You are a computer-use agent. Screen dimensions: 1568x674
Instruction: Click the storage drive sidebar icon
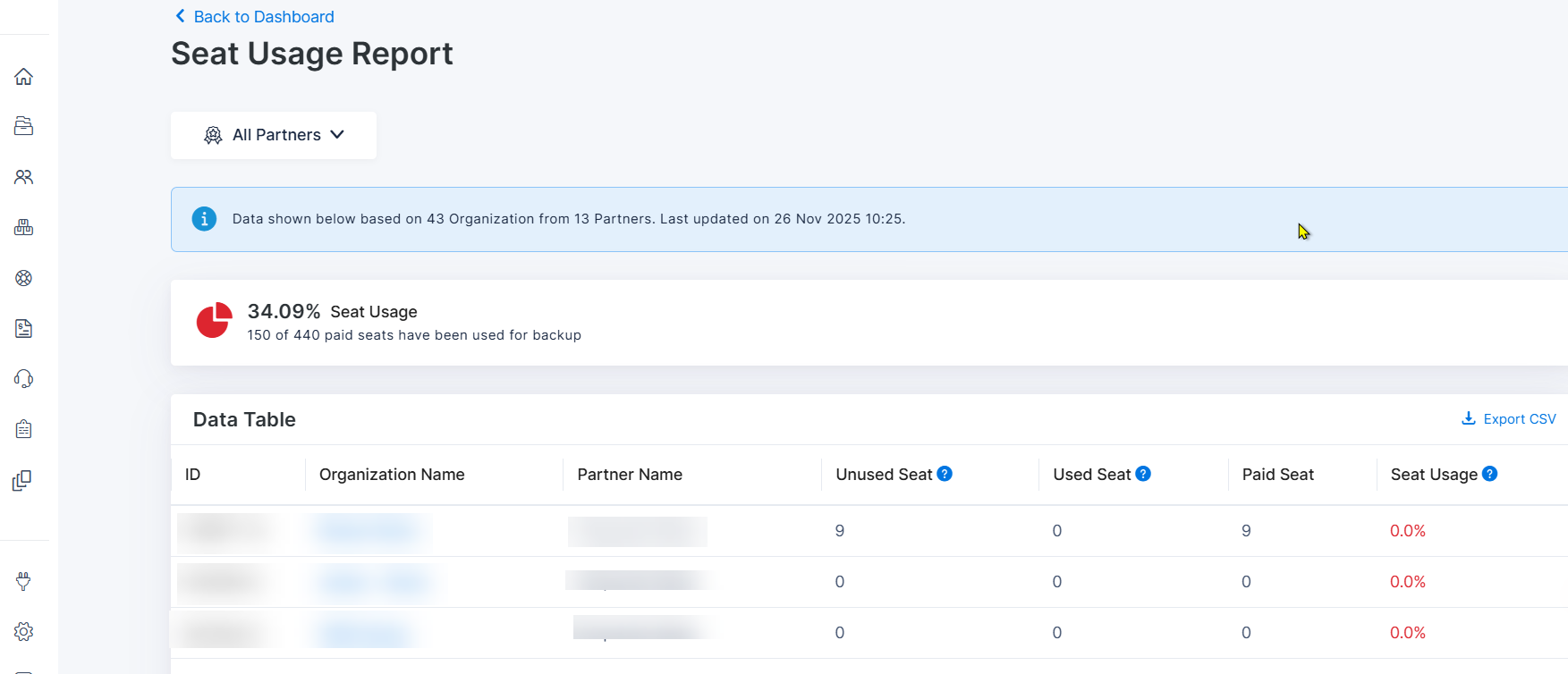point(24,126)
